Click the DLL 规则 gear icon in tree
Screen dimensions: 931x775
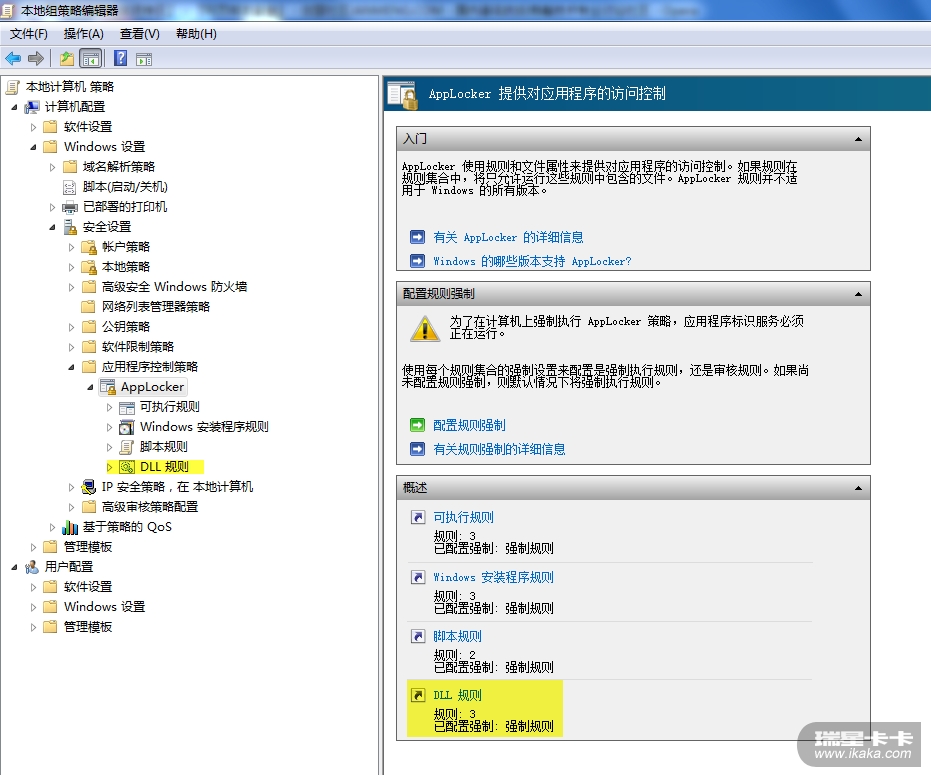(x=126, y=467)
